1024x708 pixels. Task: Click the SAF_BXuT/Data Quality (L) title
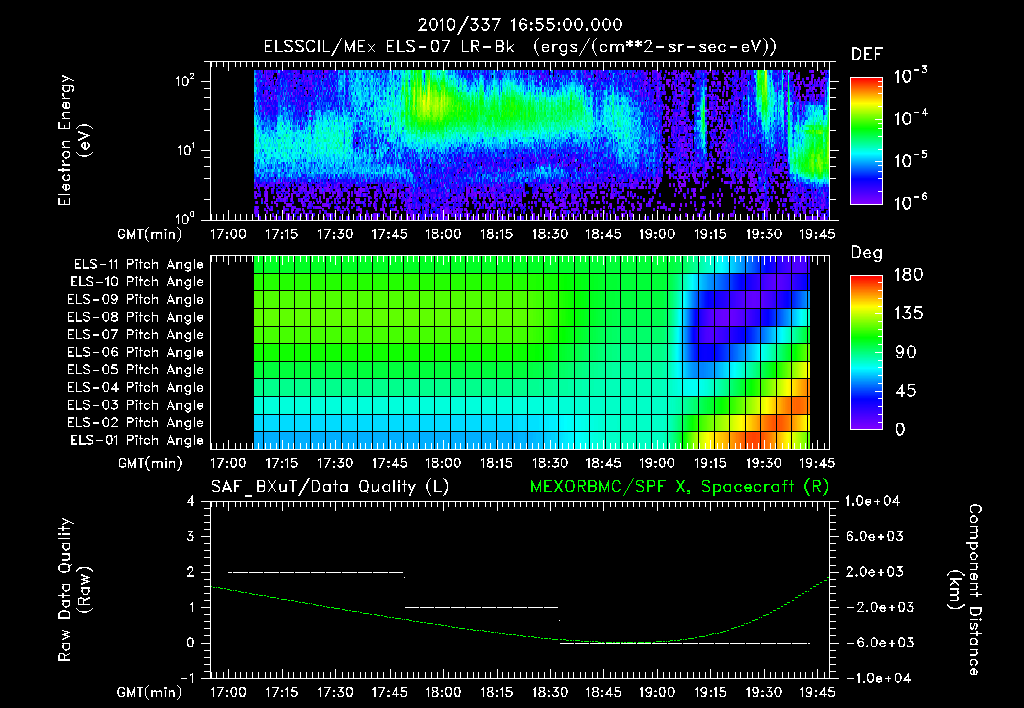[330, 487]
